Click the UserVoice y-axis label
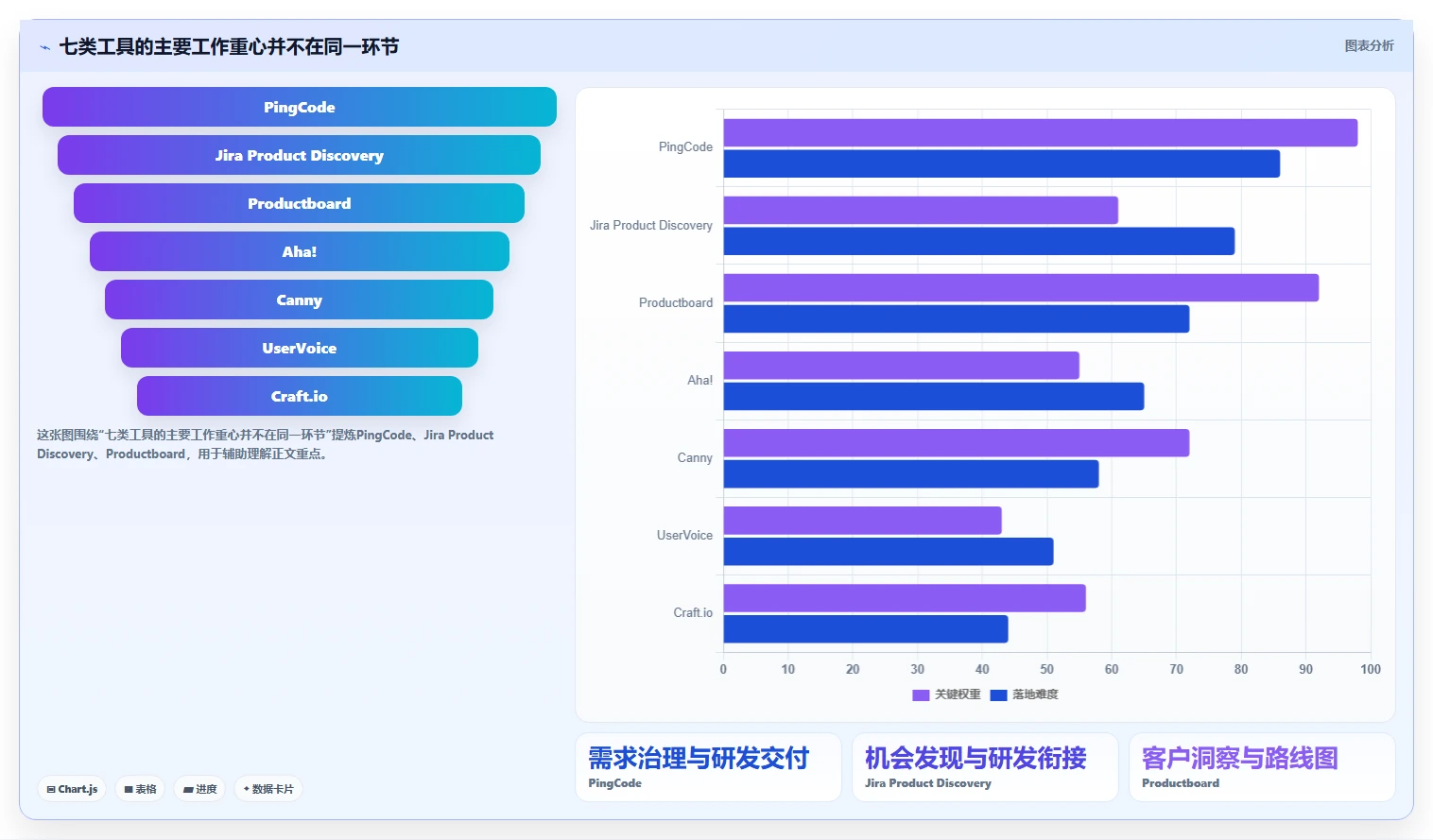This screenshot has width=1433, height=840. coord(685,536)
